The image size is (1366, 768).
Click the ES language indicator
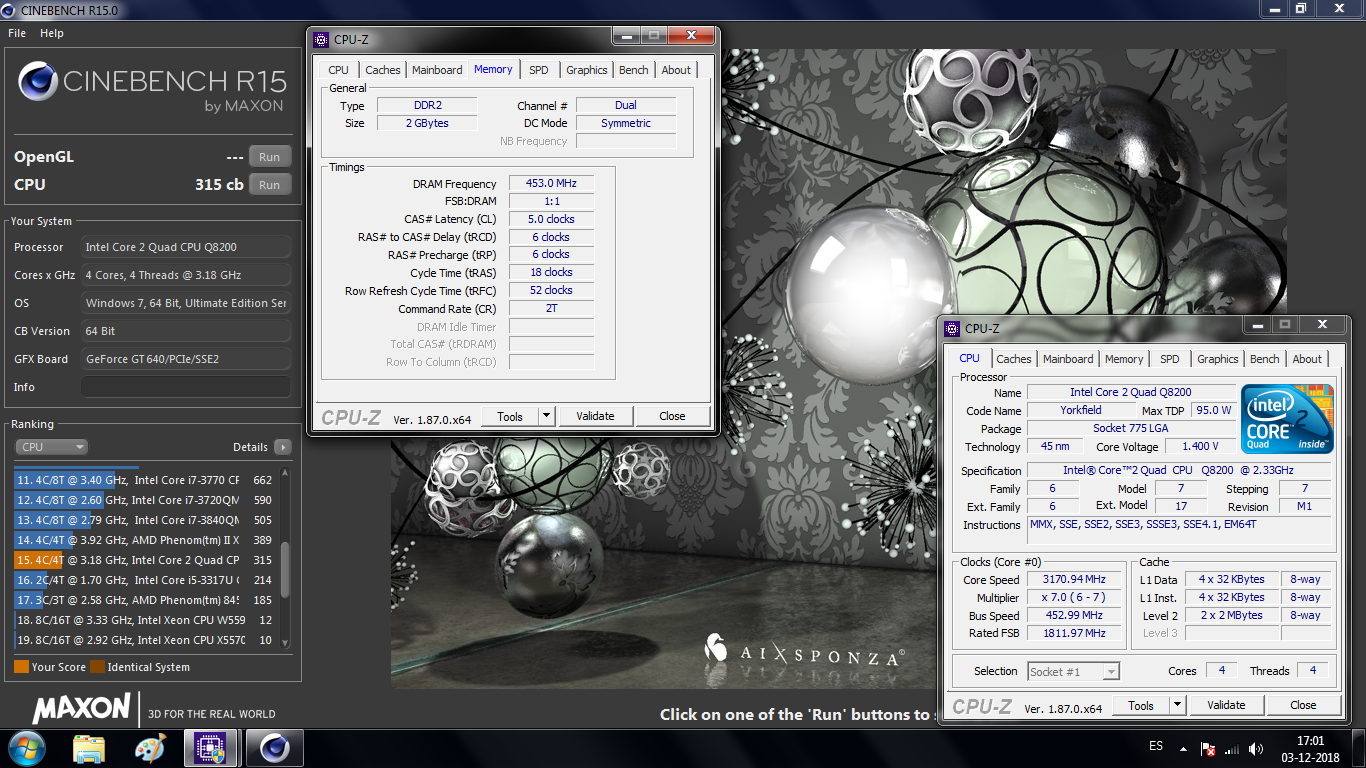point(1156,747)
